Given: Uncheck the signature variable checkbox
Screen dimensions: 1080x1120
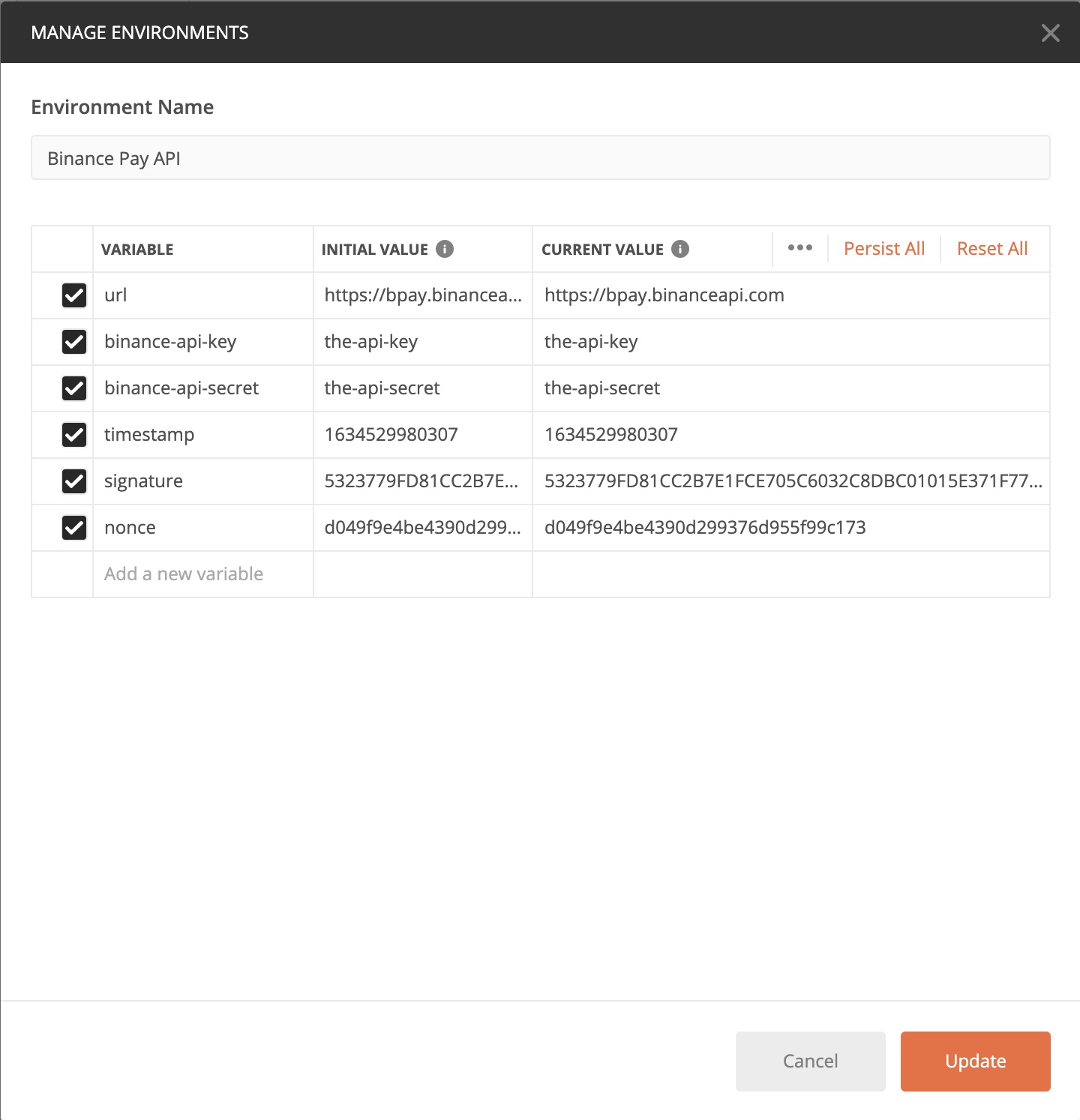Looking at the screenshot, I should pyautogui.click(x=74, y=481).
